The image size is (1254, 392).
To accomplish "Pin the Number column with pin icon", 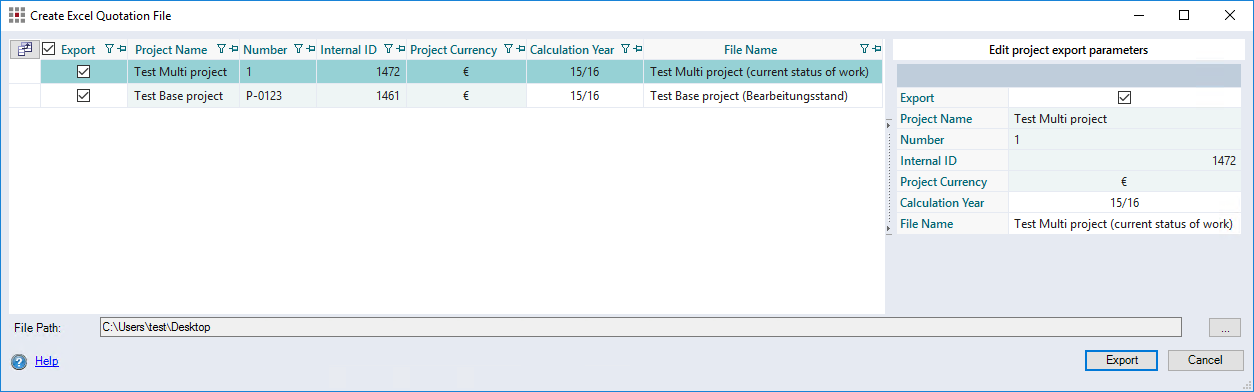I will [x=311, y=49].
